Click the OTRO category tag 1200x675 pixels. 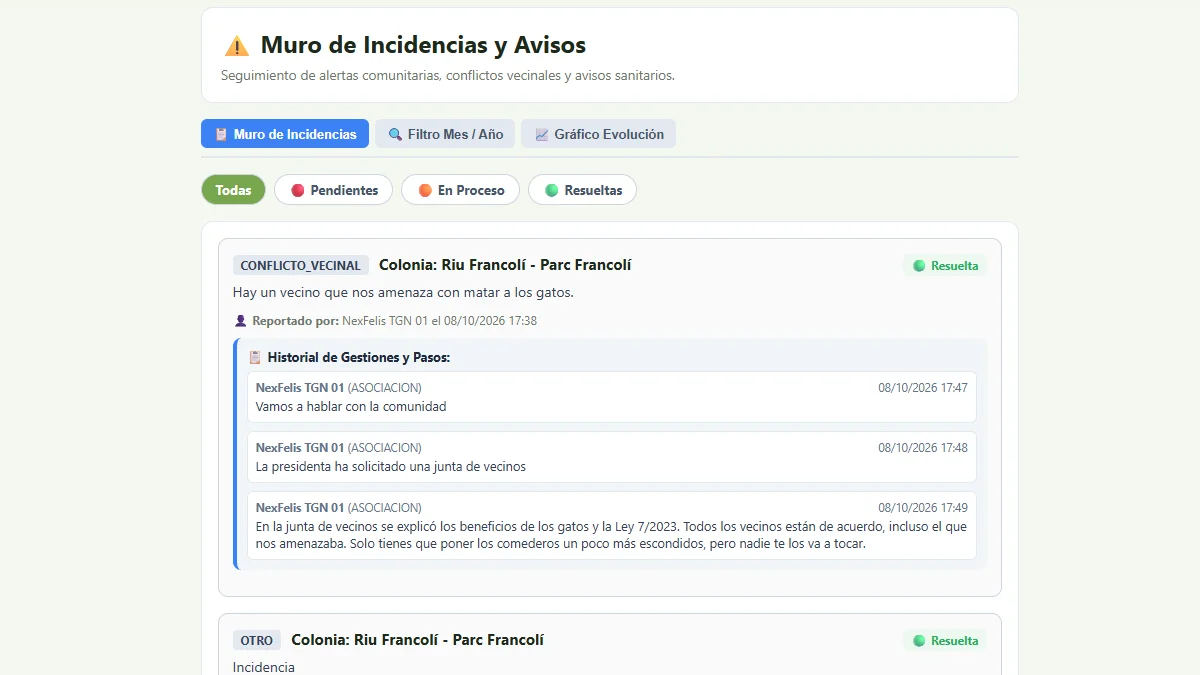pyautogui.click(x=257, y=640)
